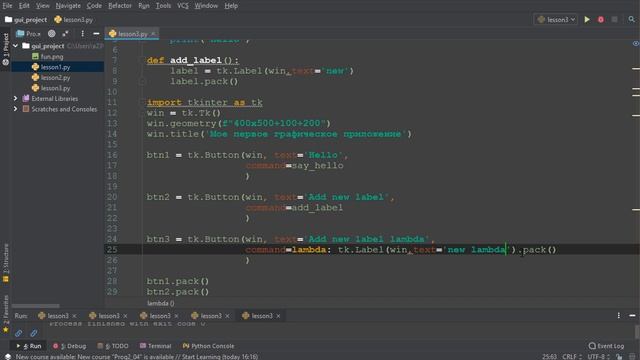Click cursor position 25:63 in status bar
640x360 pixels.
pyautogui.click(x=549, y=357)
